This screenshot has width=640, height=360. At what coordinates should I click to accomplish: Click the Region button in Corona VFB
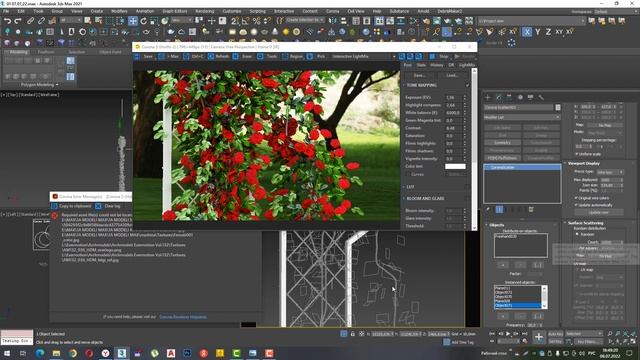(293, 56)
